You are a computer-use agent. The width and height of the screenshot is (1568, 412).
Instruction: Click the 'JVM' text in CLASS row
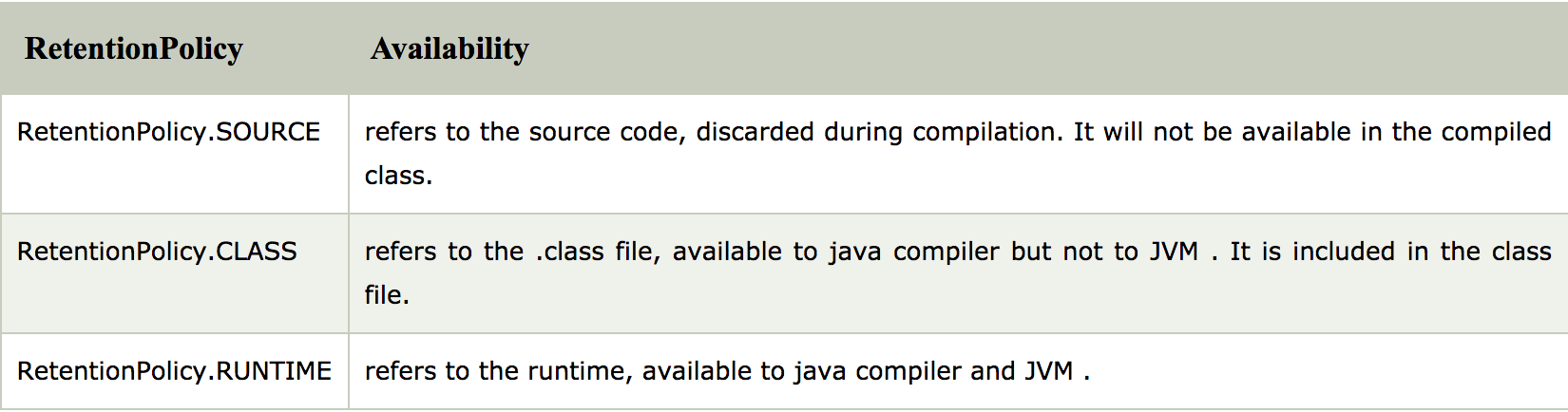(1174, 252)
